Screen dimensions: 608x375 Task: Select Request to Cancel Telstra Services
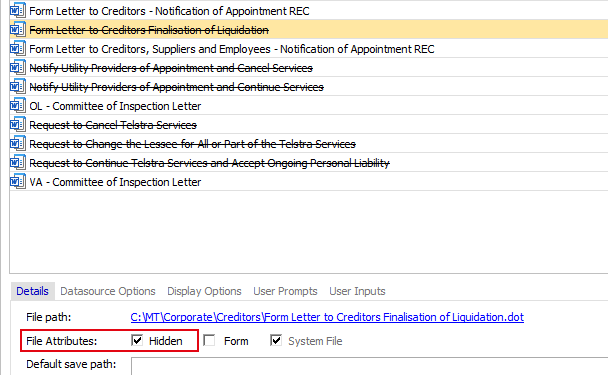click(x=309, y=125)
